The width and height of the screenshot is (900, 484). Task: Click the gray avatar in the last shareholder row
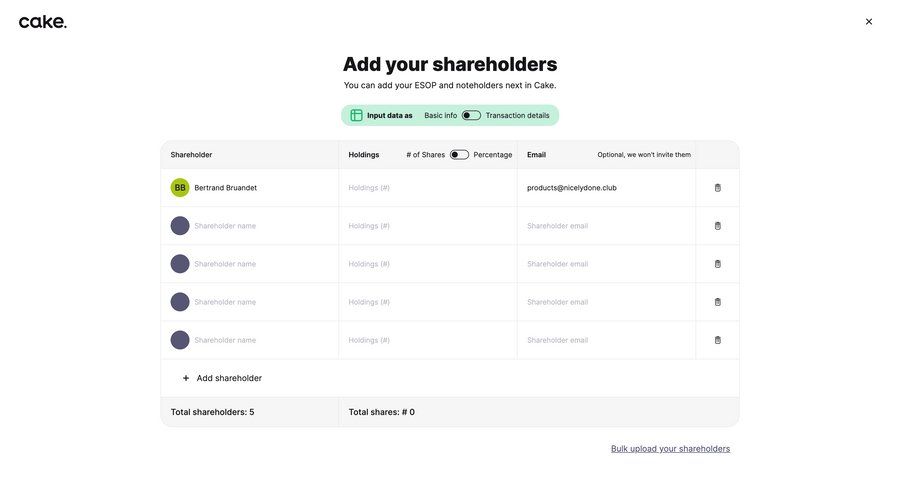coord(180,340)
